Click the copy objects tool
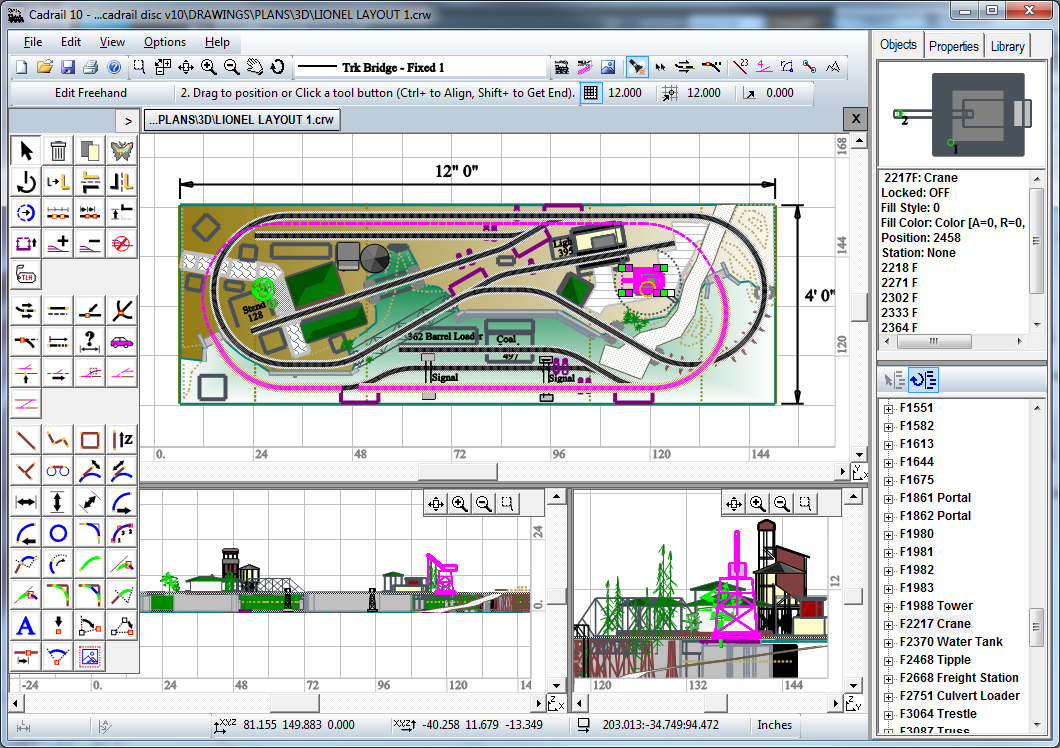Image resolution: width=1060 pixels, height=748 pixels. 90,150
